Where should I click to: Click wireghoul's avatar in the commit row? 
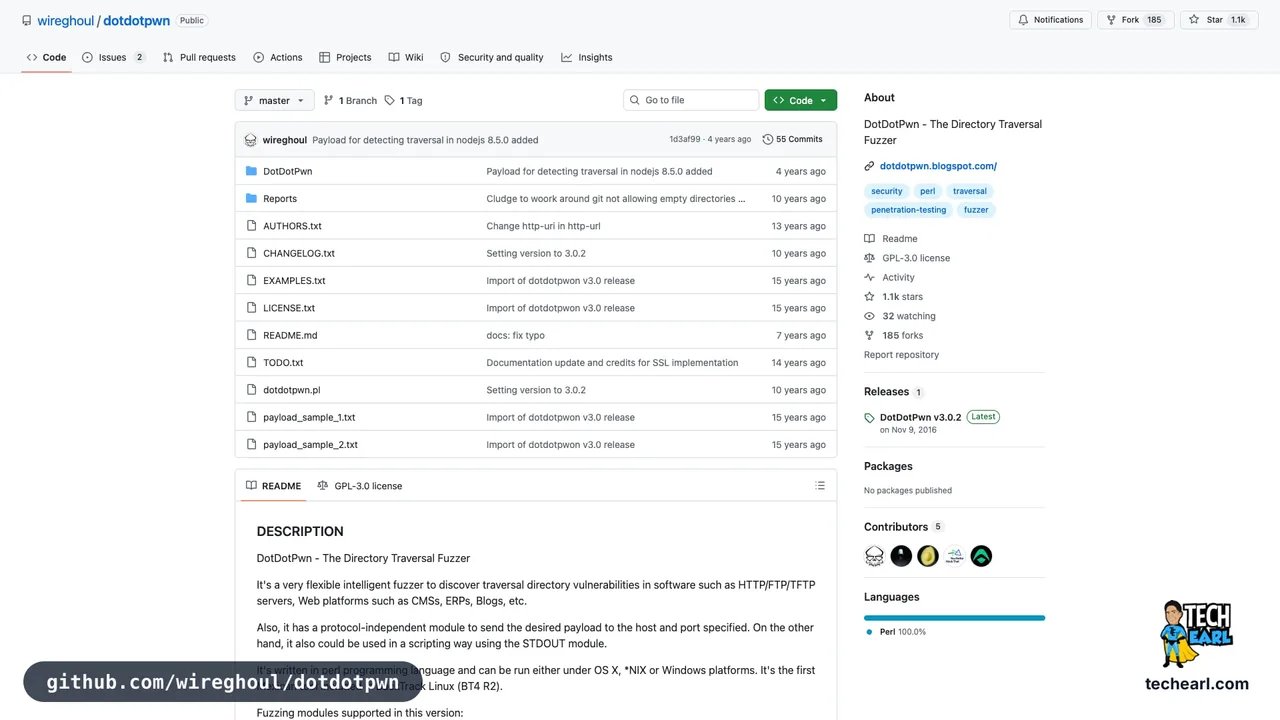point(251,140)
